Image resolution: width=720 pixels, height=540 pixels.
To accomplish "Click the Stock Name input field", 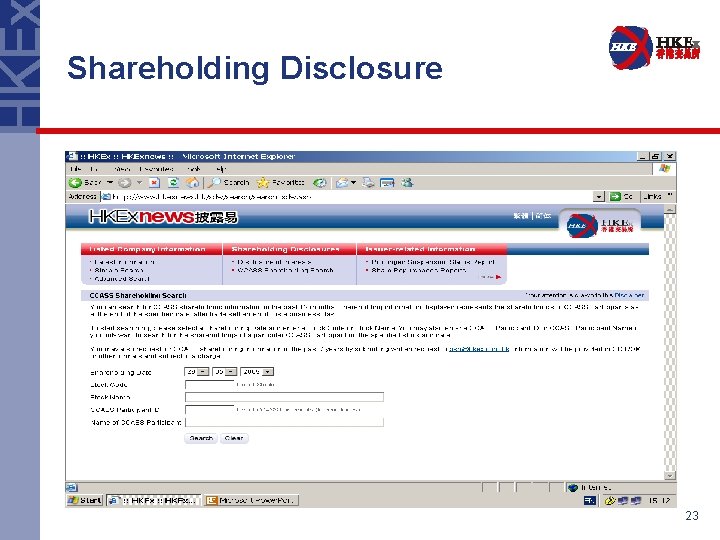I will pyautogui.click(x=284, y=397).
